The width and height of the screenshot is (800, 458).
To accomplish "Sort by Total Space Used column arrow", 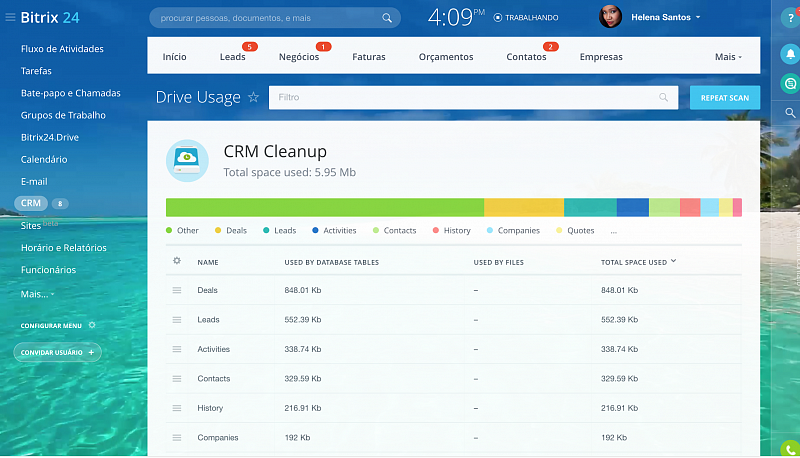I will (673, 261).
